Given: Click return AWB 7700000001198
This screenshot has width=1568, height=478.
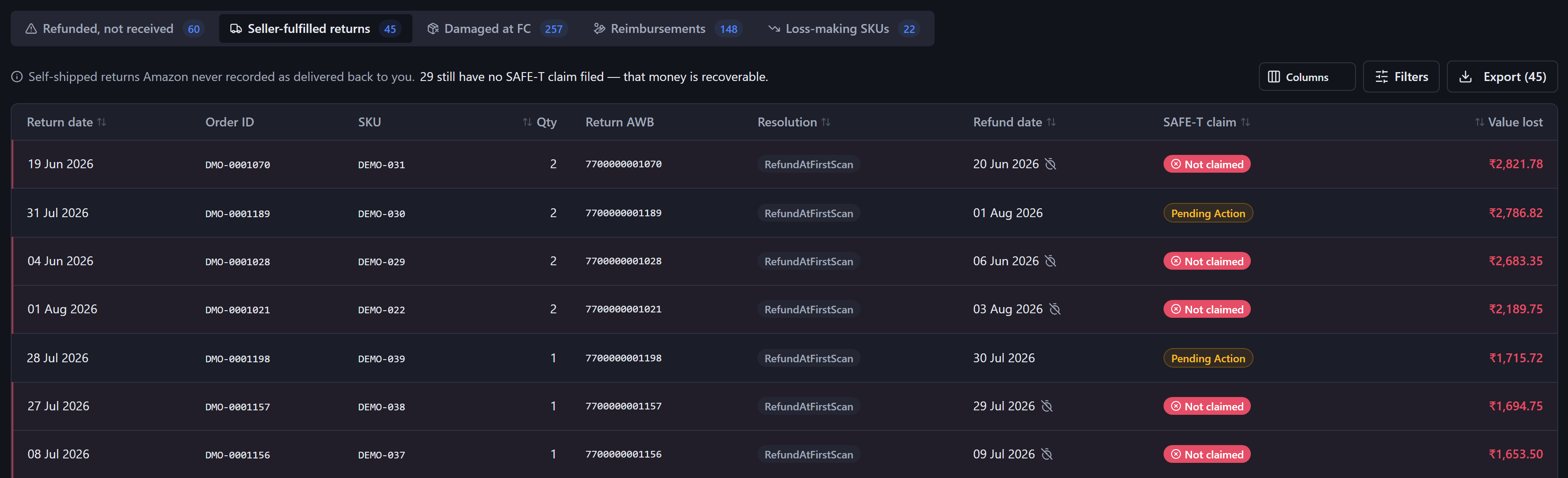Looking at the screenshot, I should [623, 358].
